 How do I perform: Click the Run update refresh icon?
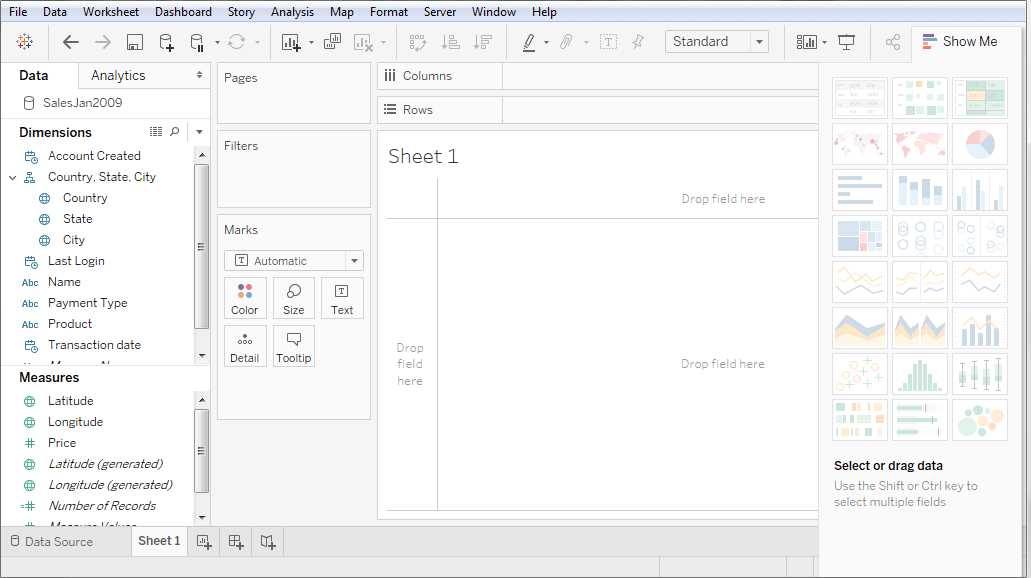(237, 42)
